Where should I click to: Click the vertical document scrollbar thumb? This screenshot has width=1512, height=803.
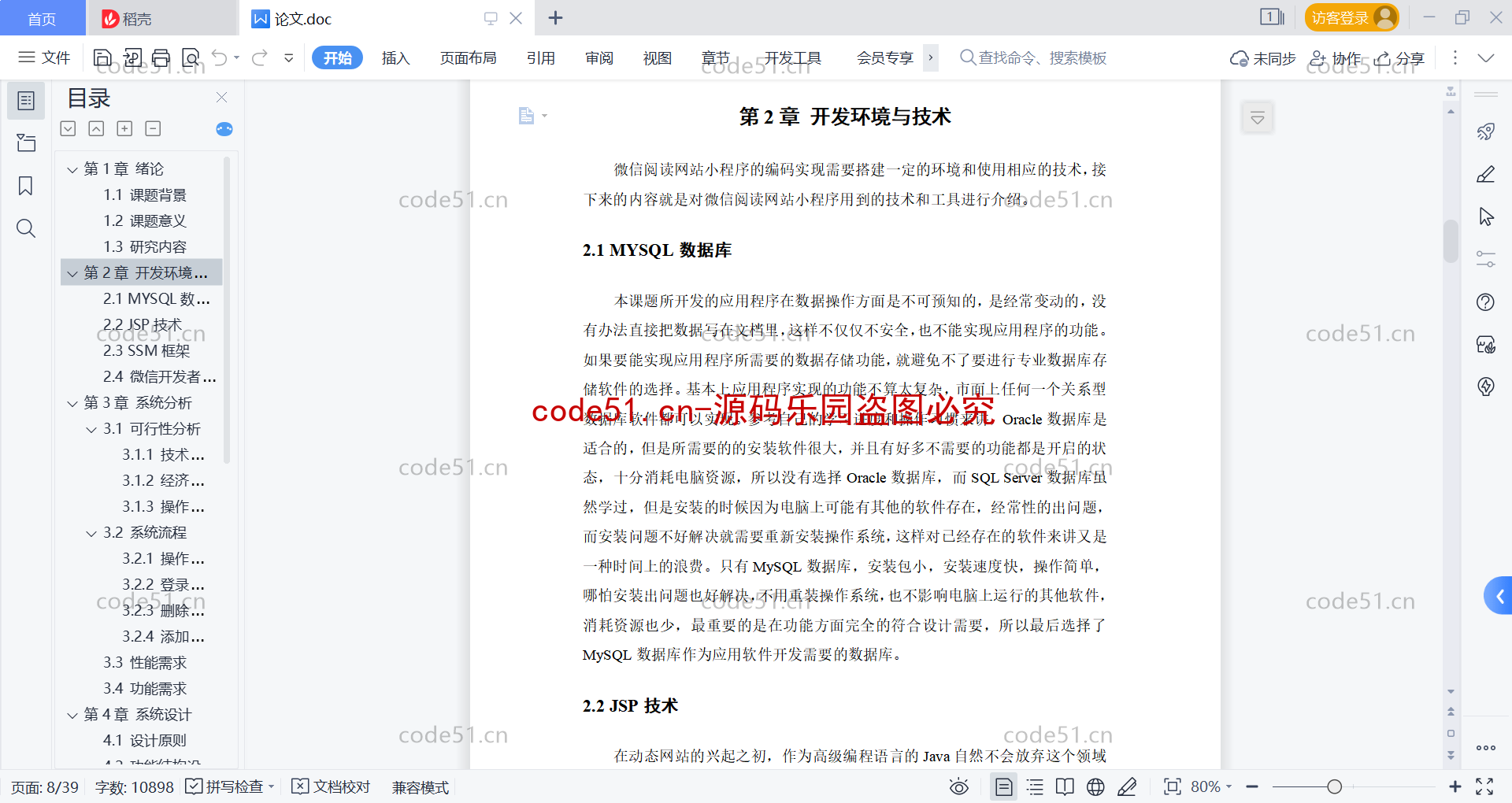pyautogui.click(x=1451, y=241)
